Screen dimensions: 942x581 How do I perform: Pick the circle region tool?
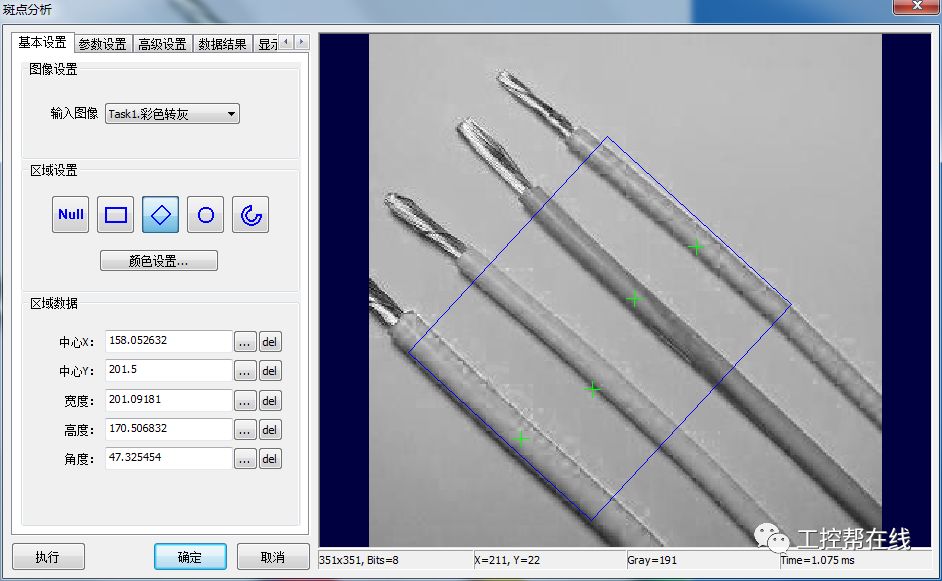[x=205, y=214]
